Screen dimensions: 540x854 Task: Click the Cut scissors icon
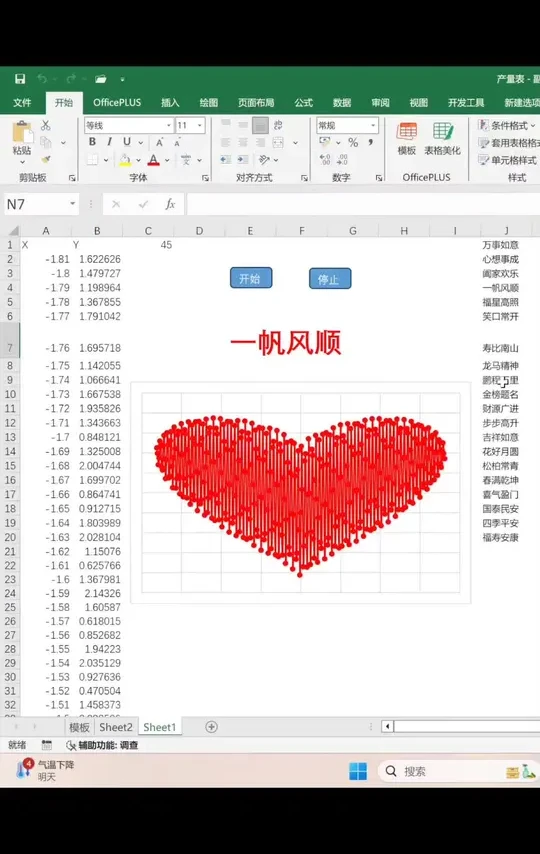click(46, 125)
